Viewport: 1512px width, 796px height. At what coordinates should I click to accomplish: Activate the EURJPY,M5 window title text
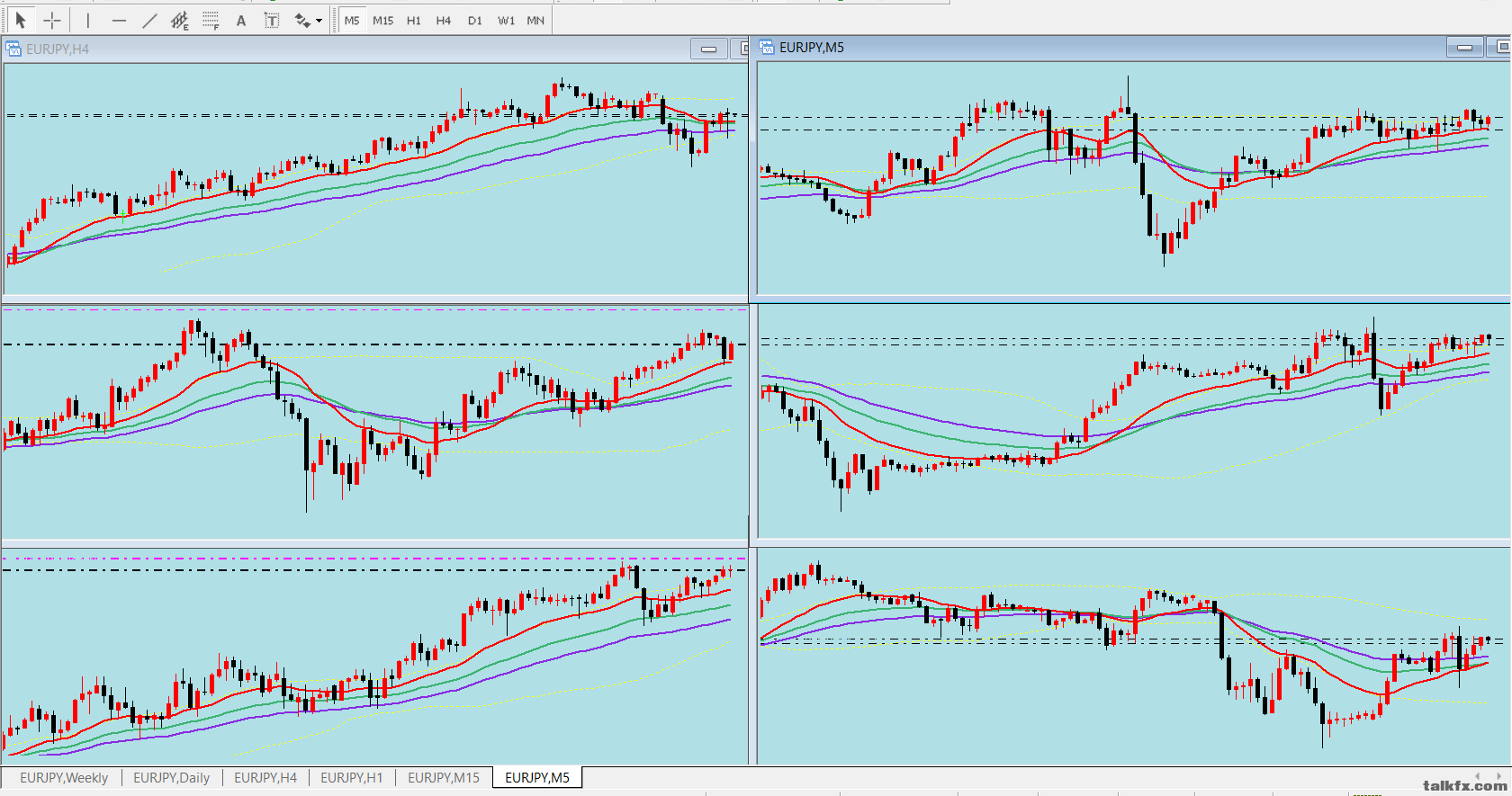point(812,48)
